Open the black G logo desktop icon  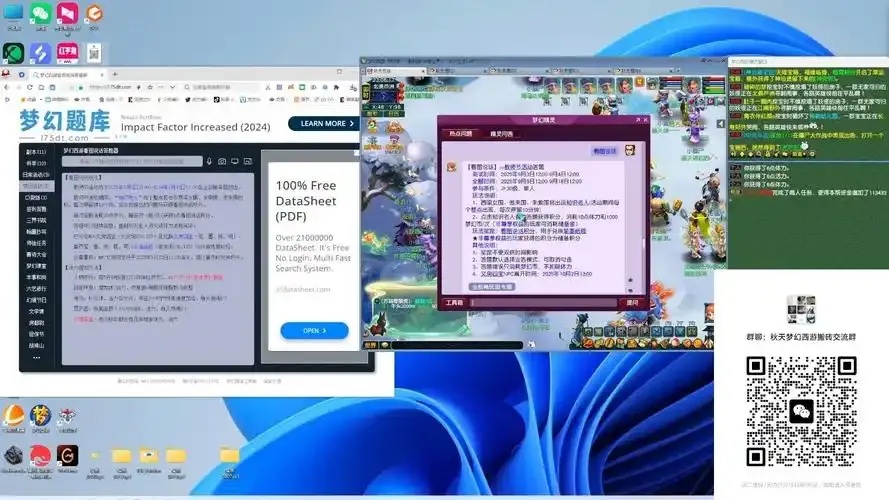click(x=67, y=456)
